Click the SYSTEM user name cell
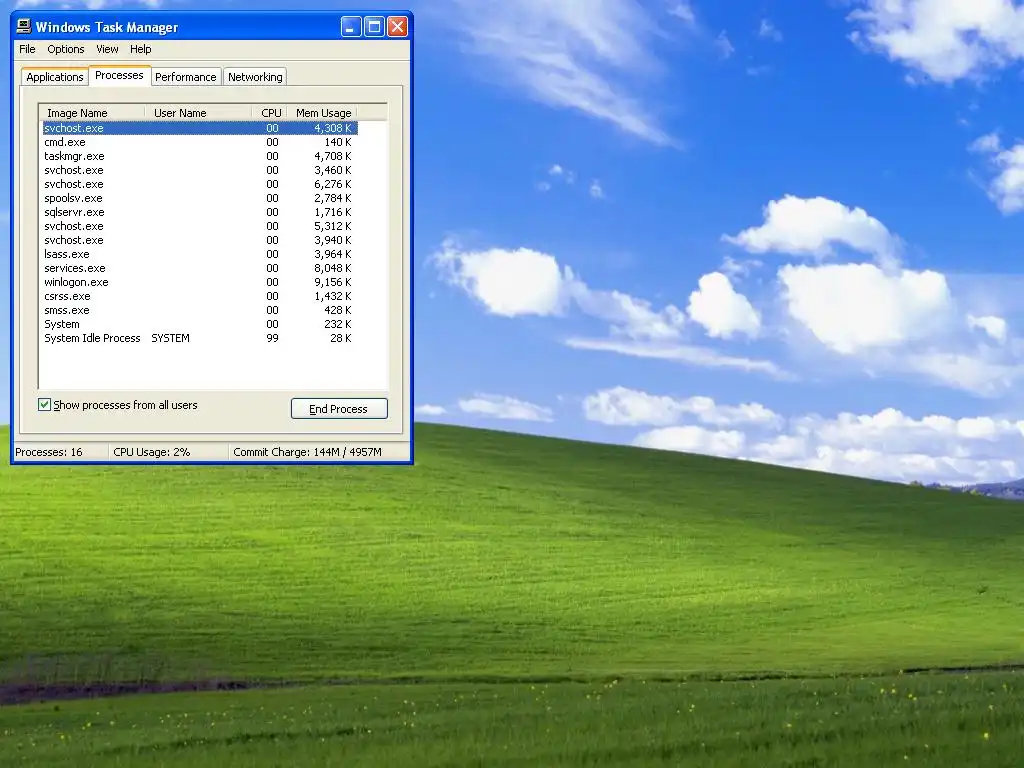 (x=170, y=338)
